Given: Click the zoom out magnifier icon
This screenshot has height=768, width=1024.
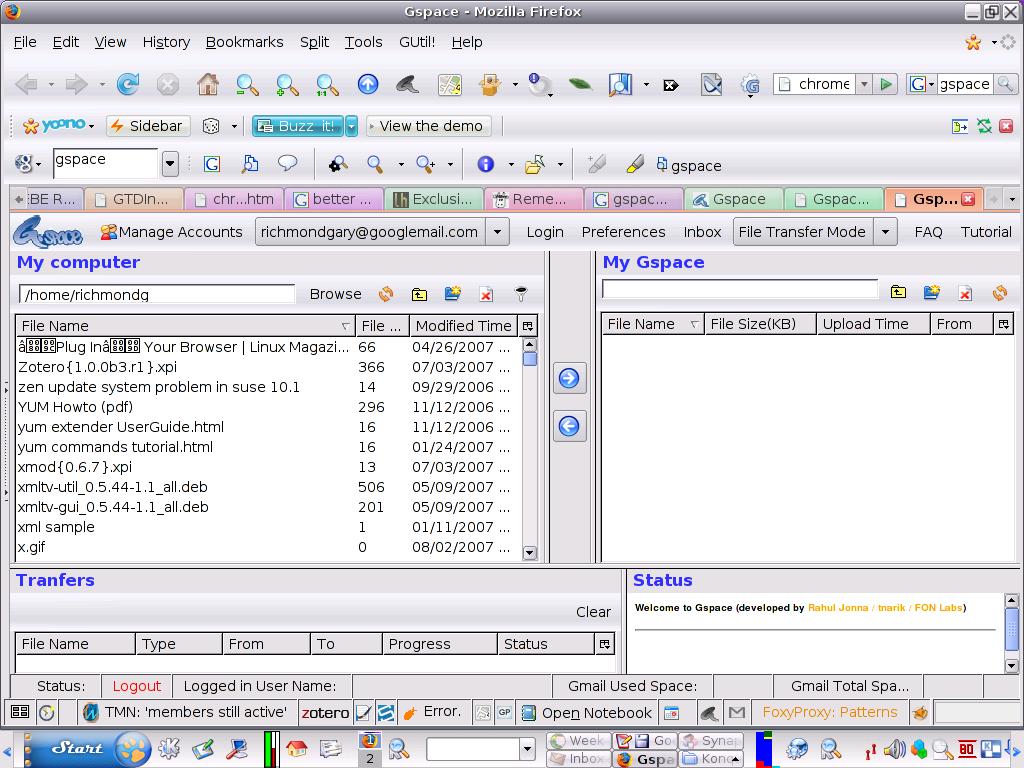Looking at the screenshot, I should point(247,85).
